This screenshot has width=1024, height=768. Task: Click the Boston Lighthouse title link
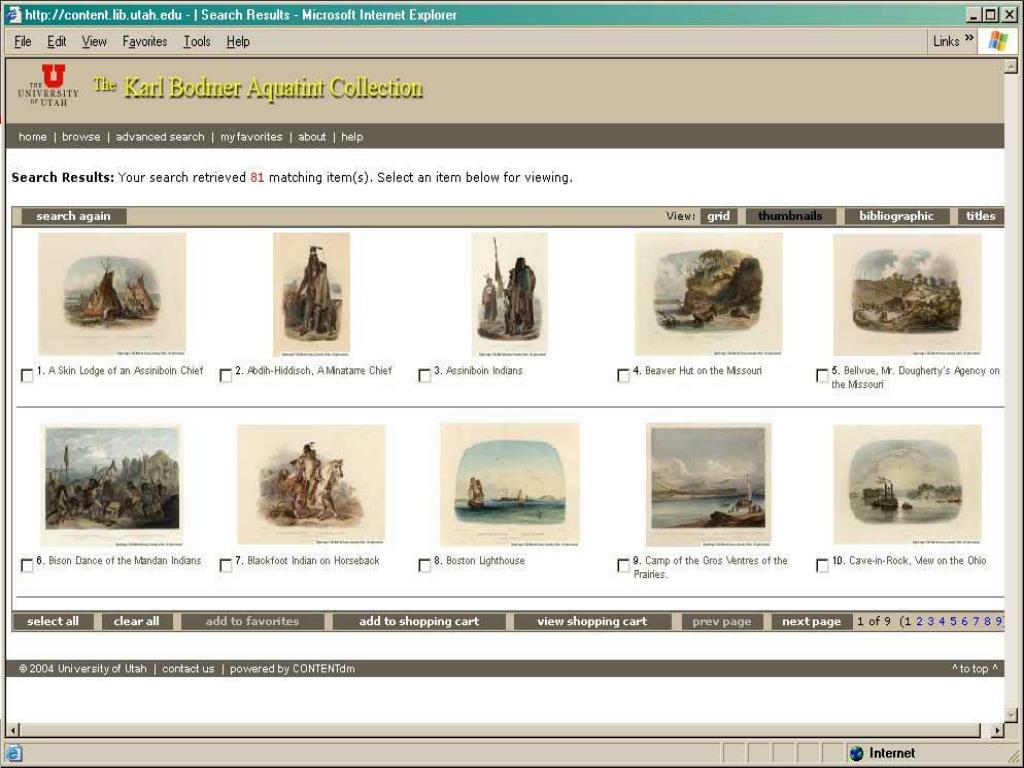tap(485, 560)
